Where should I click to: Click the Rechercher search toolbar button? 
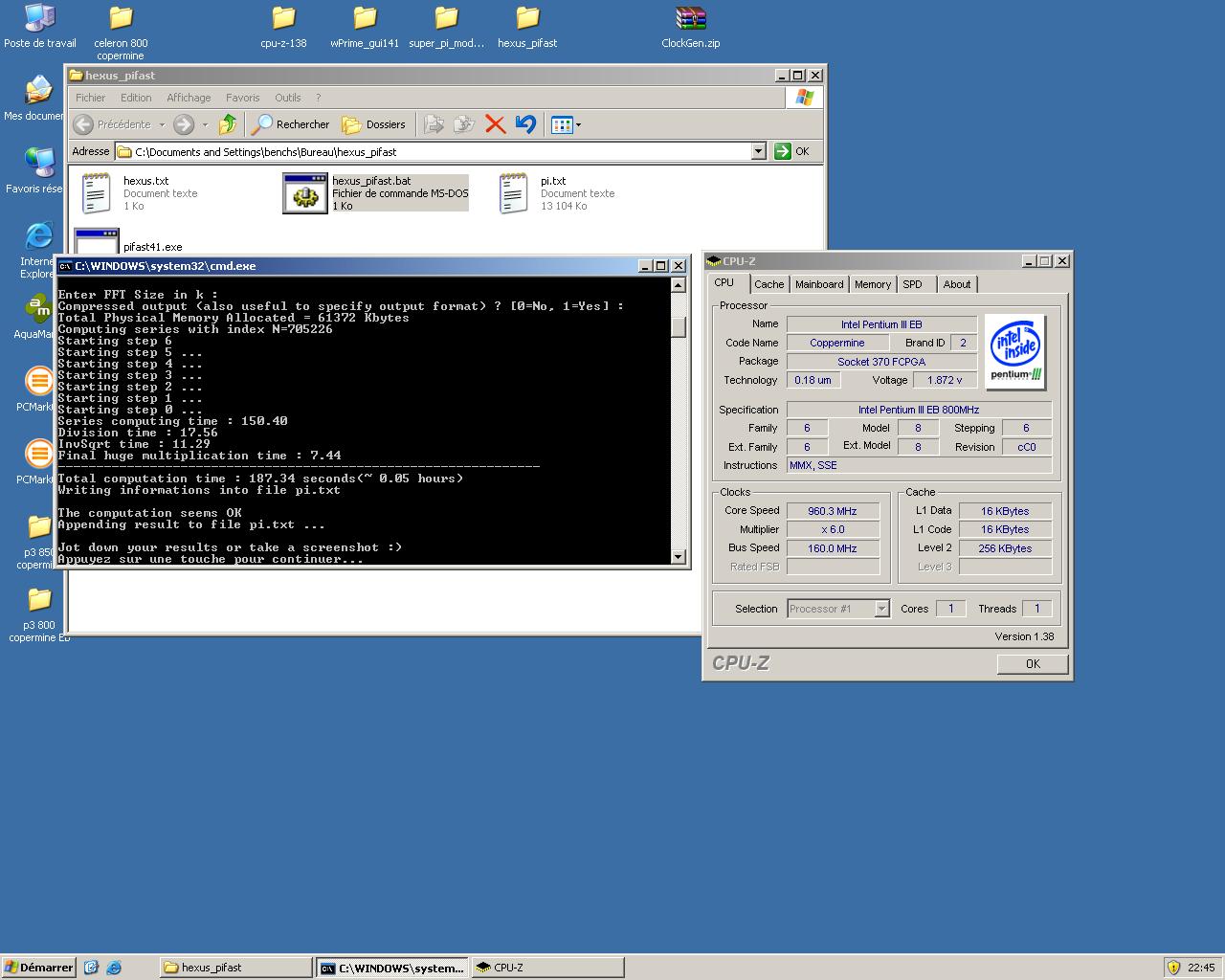coord(291,124)
